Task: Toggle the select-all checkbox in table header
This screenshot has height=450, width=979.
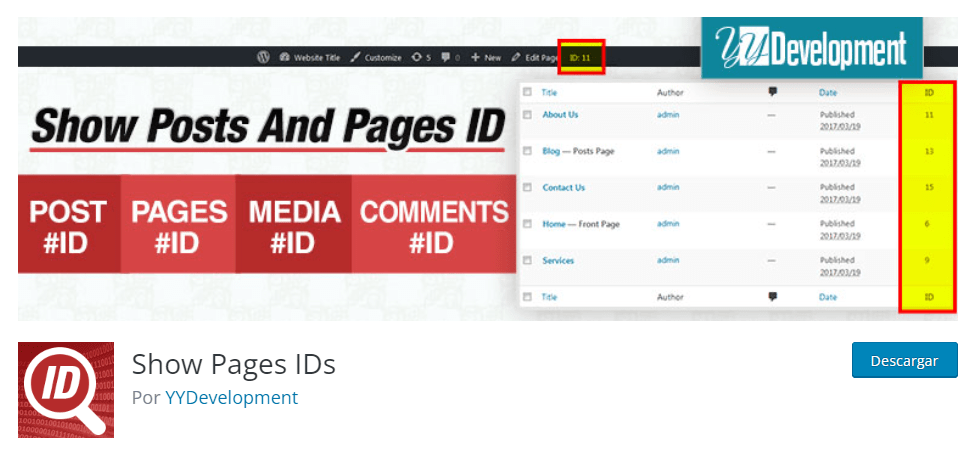Action: coord(528,92)
